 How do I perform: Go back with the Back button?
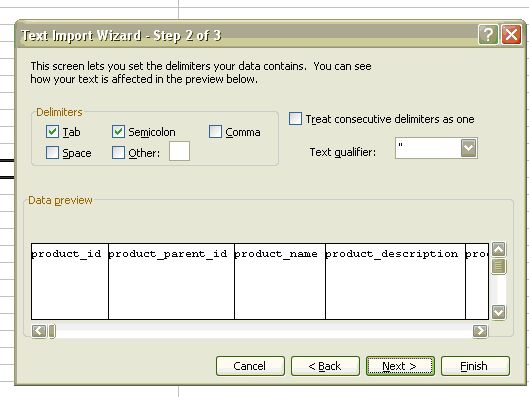(x=325, y=366)
